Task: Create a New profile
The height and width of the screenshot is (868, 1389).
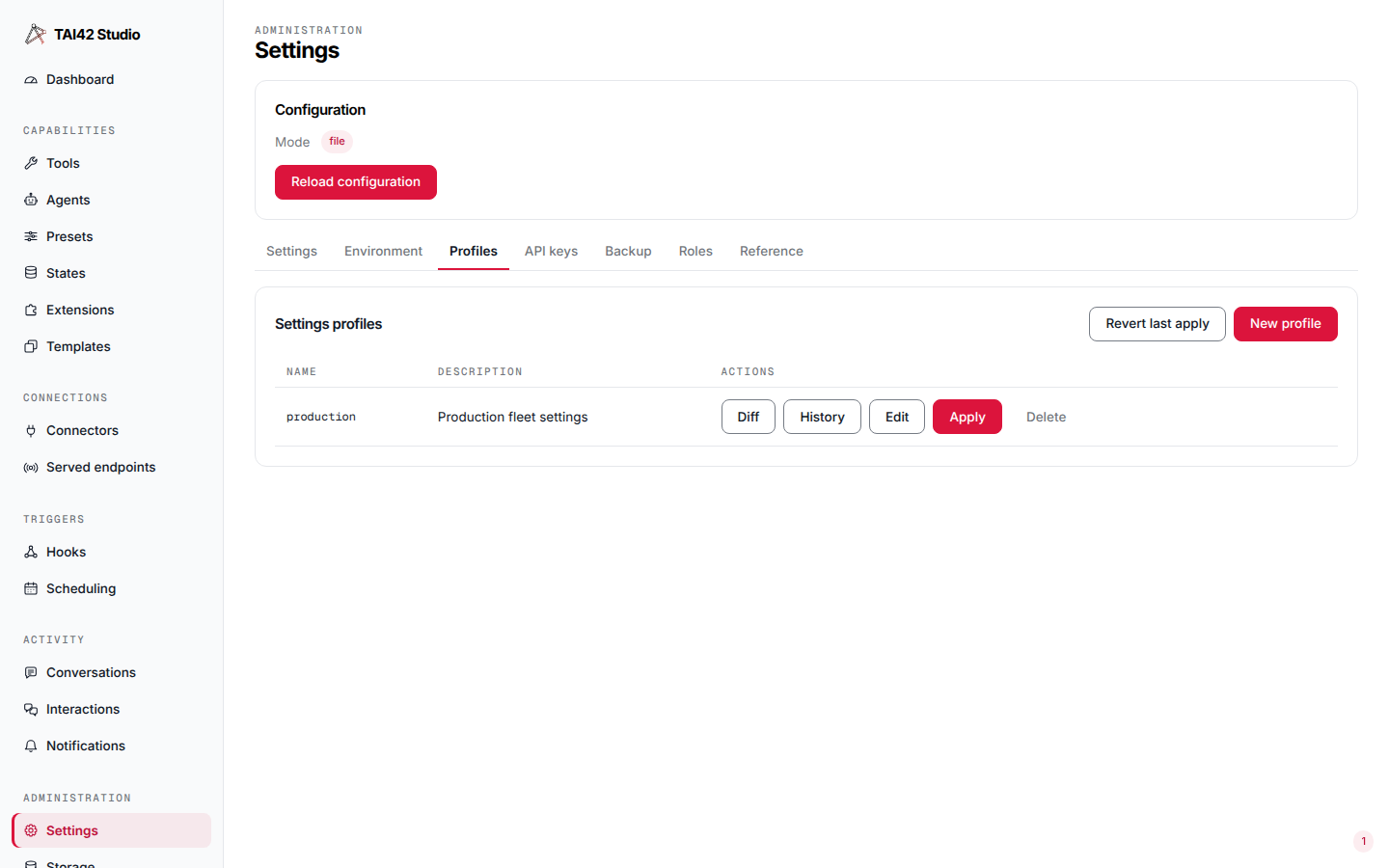Action: pyautogui.click(x=1285, y=324)
